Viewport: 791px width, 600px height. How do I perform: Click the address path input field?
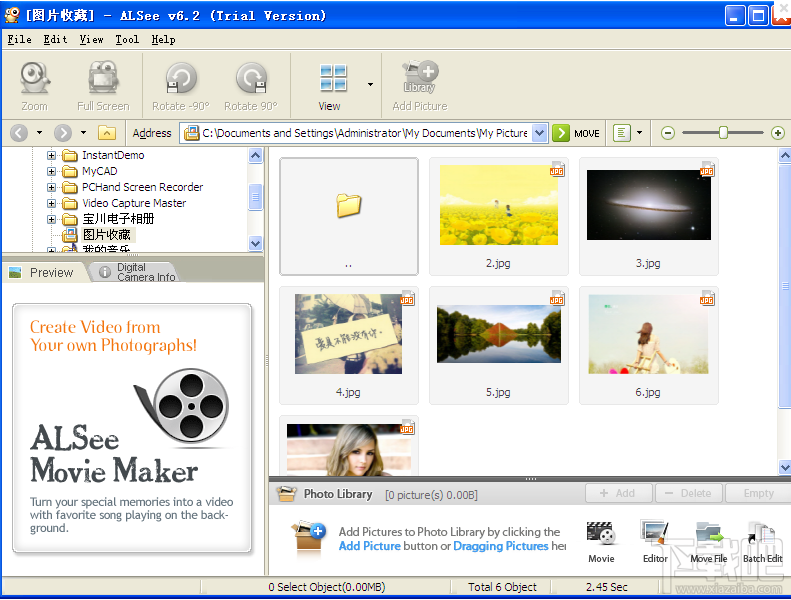[x=364, y=133]
